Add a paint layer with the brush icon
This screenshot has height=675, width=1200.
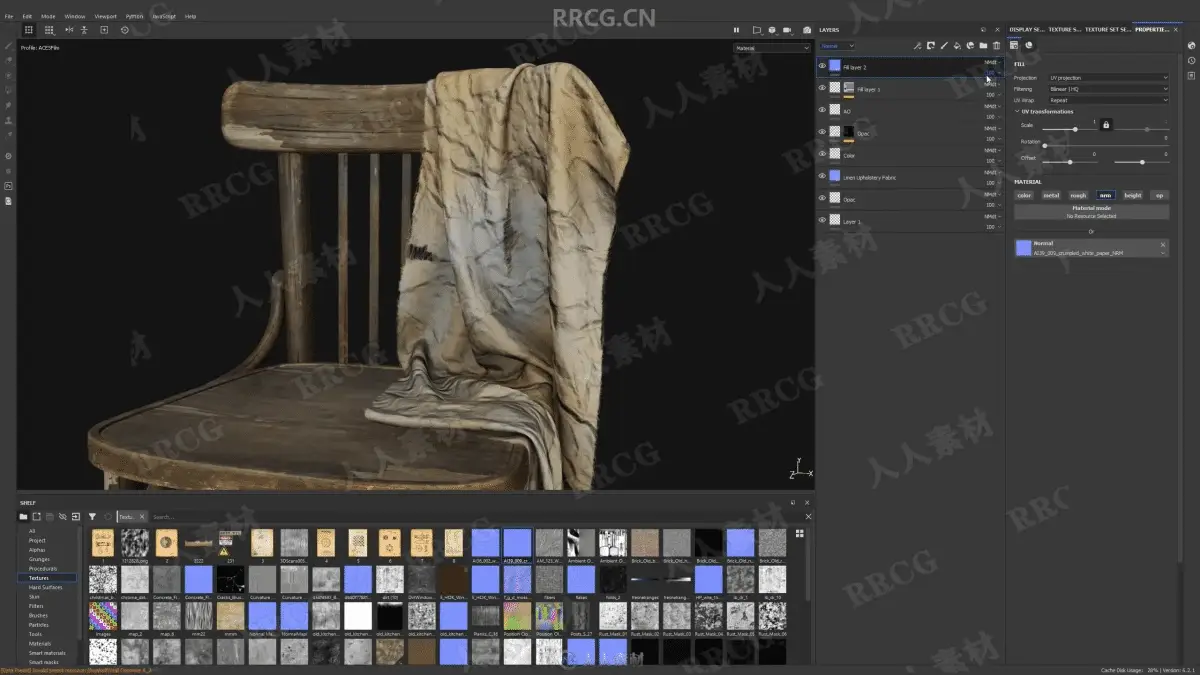[x=944, y=46]
